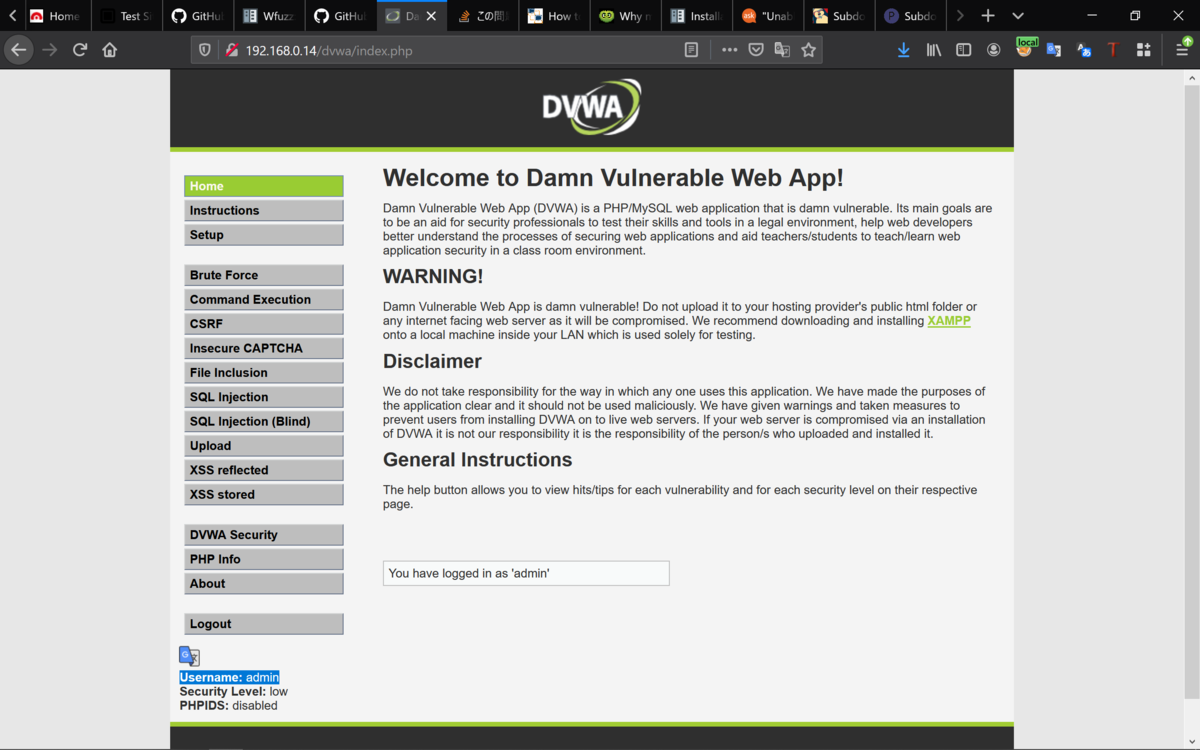Open tracking protection shield icon
1200x750 pixels.
click(x=205, y=50)
